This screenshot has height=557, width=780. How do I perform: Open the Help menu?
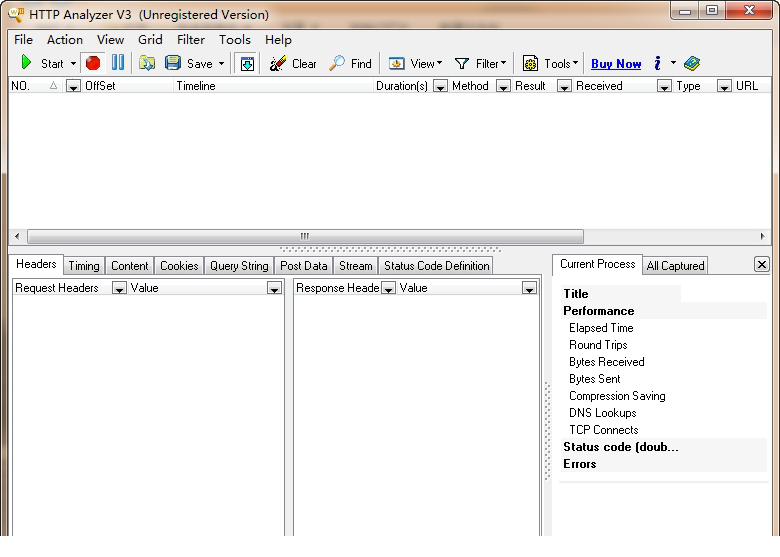click(278, 40)
